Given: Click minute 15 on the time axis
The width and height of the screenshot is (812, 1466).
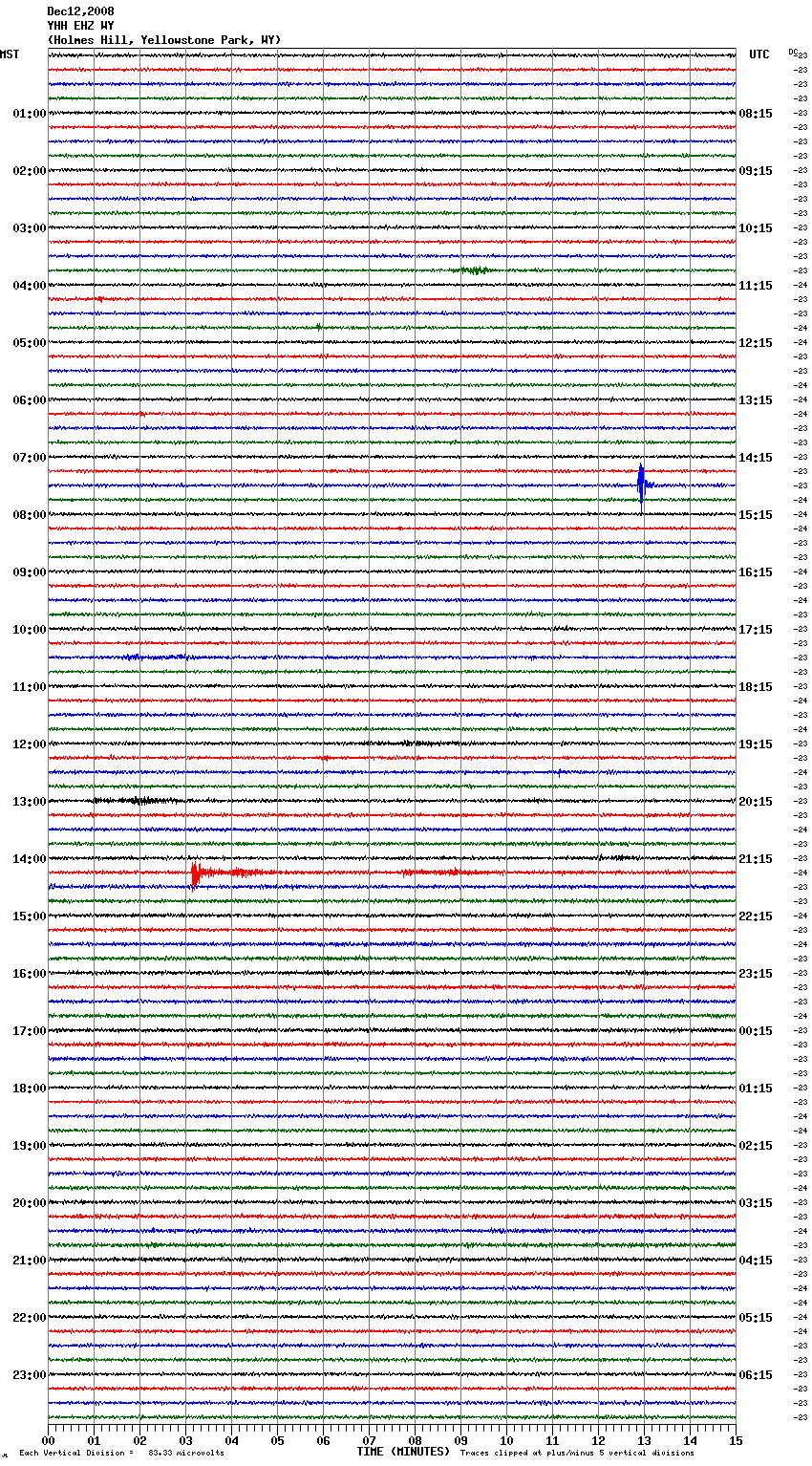Looking at the screenshot, I should pos(736,1441).
